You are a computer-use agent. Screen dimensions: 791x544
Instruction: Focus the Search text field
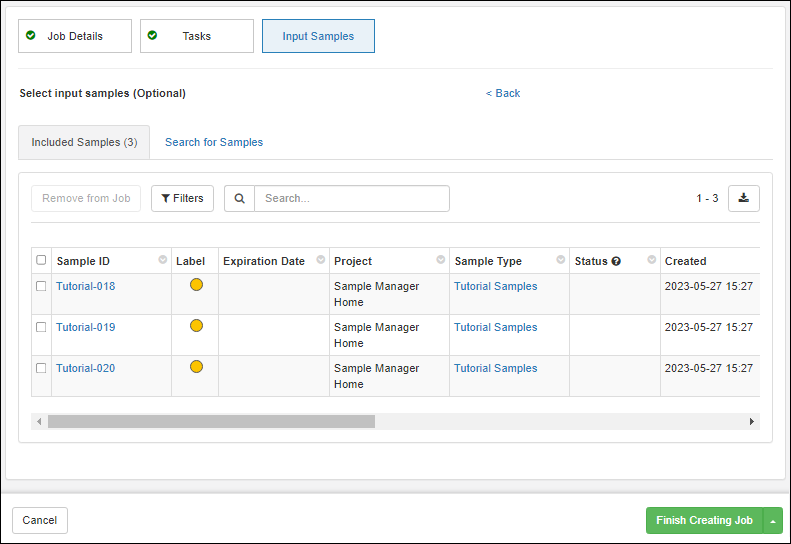(x=351, y=198)
